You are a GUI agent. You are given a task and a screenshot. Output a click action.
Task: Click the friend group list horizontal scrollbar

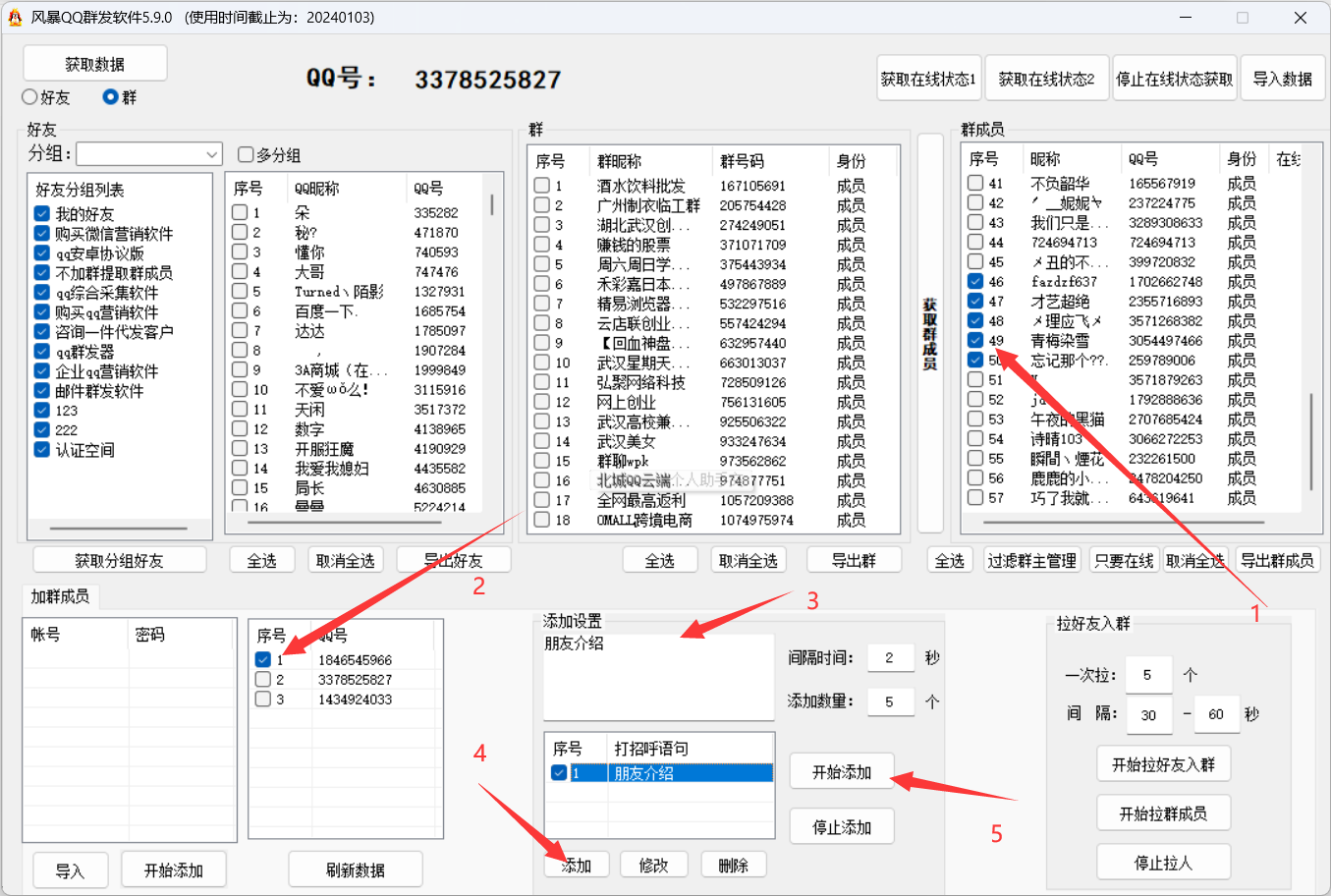[x=119, y=529]
